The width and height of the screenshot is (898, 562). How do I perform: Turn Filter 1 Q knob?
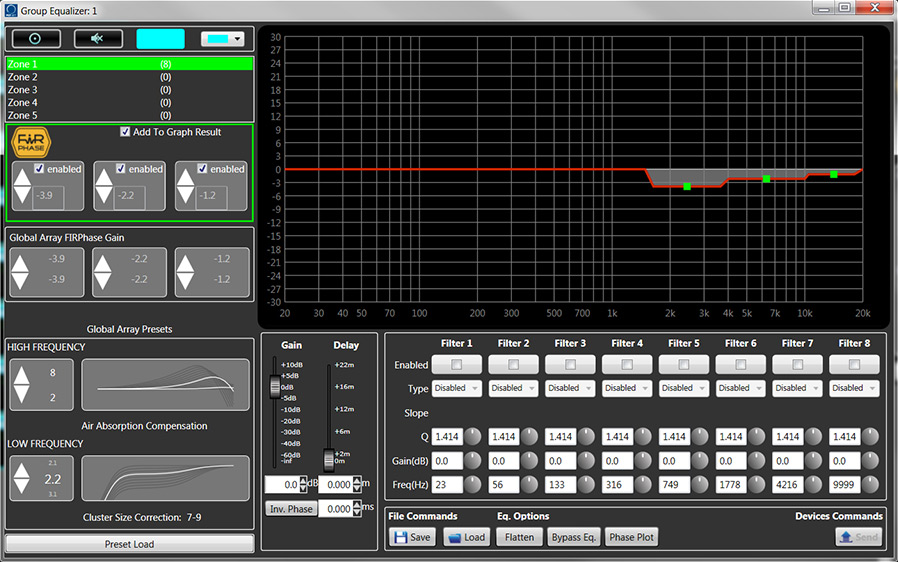coord(473,437)
